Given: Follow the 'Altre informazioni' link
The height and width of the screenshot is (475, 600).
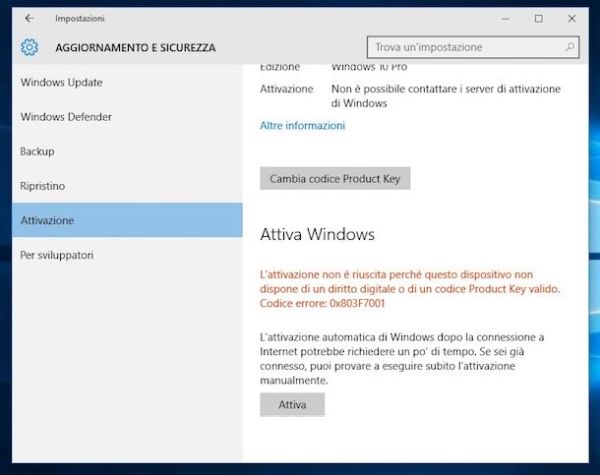Looking at the screenshot, I should pyautogui.click(x=302, y=126).
